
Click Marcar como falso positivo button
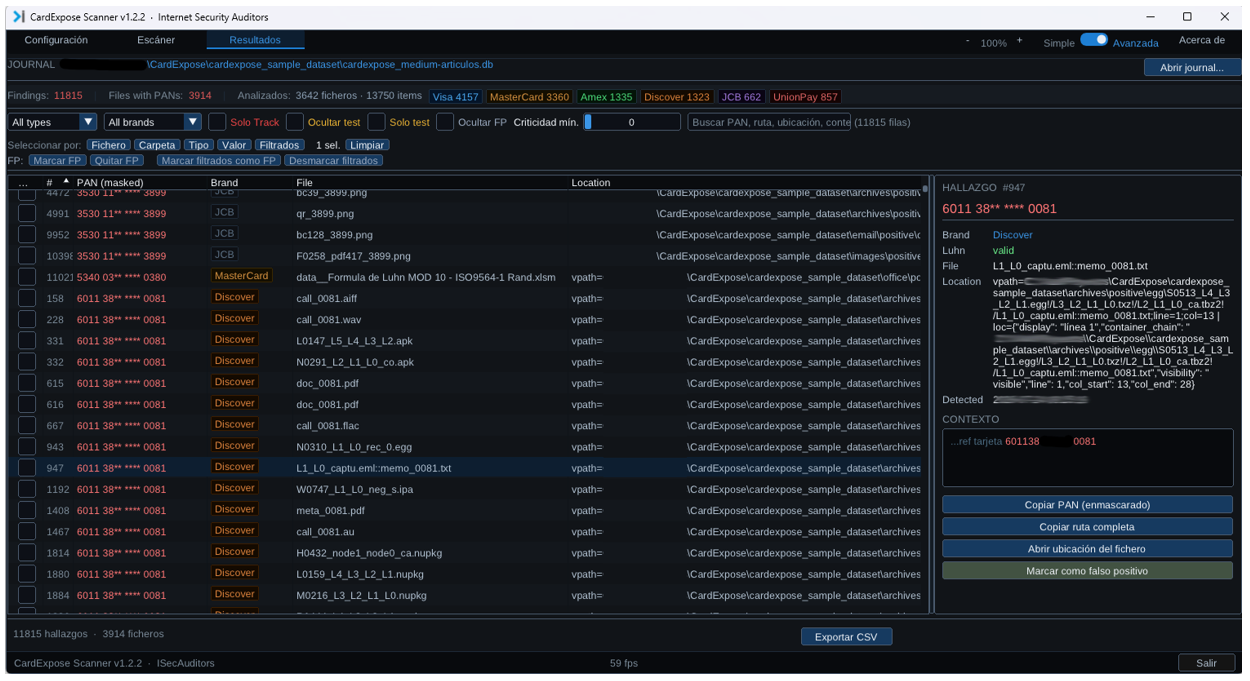pyautogui.click(x=1087, y=571)
